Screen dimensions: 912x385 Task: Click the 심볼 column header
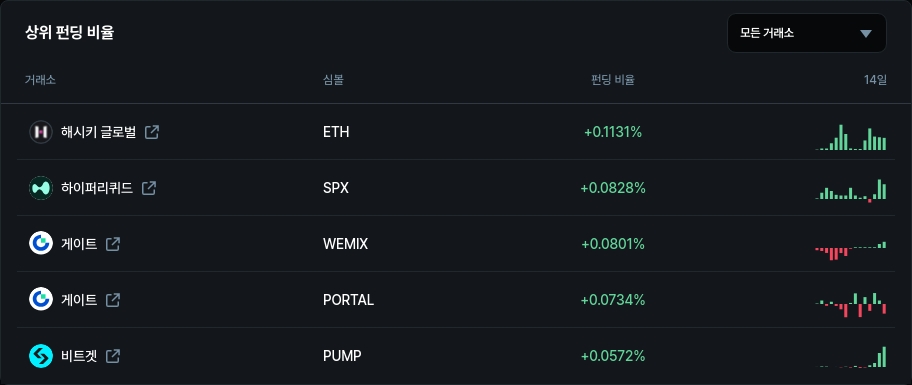coord(333,80)
